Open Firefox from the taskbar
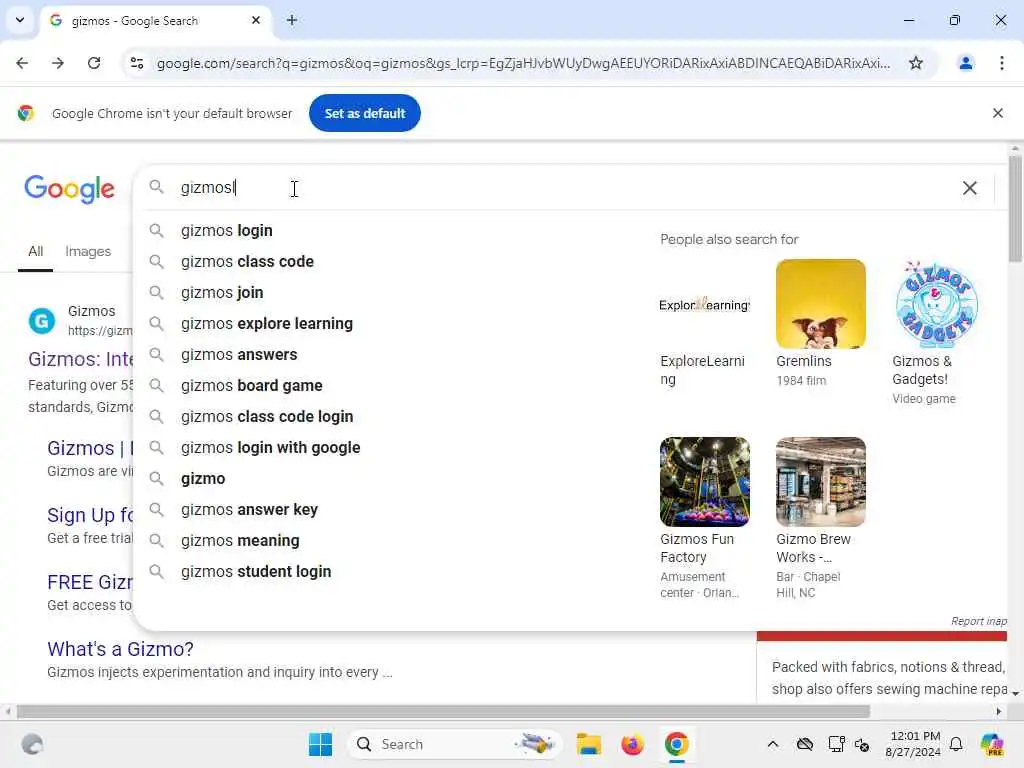Image resolution: width=1024 pixels, height=768 pixels. click(x=632, y=744)
